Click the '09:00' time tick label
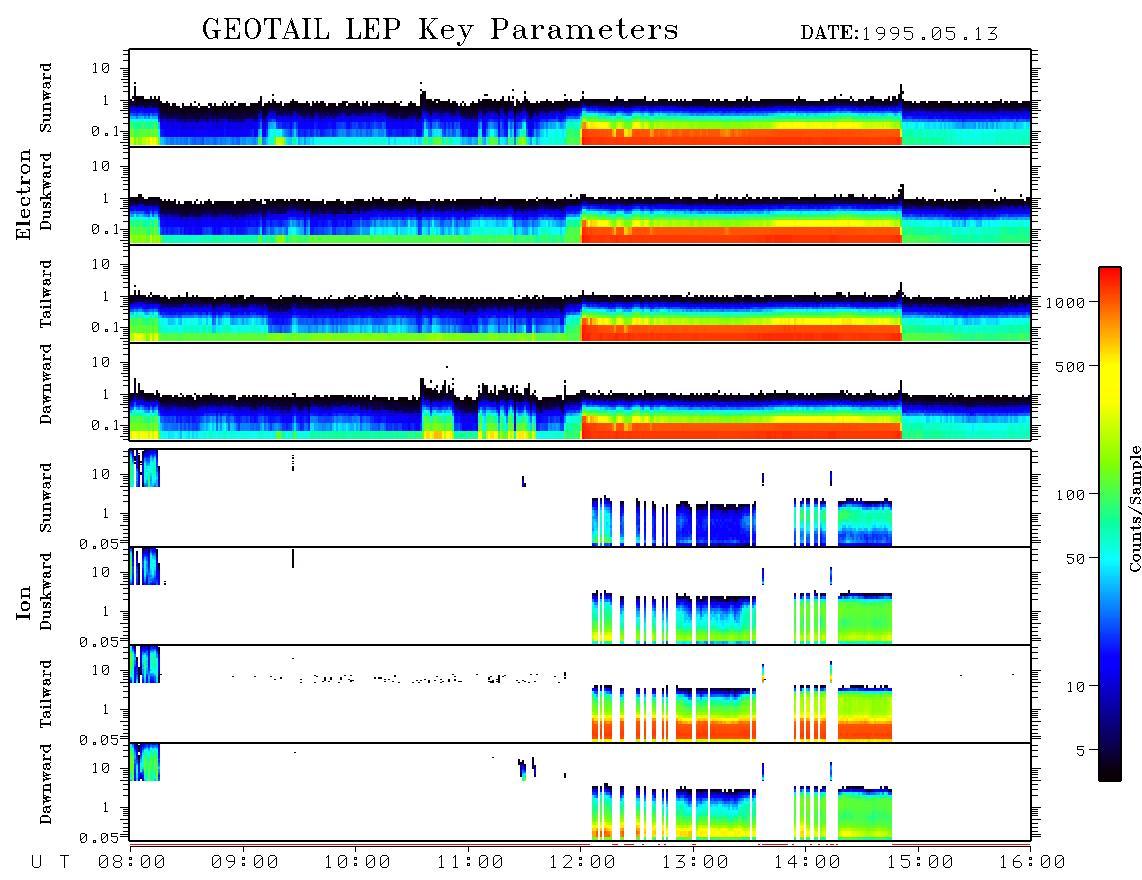1142x880 pixels. tap(244, 862)
